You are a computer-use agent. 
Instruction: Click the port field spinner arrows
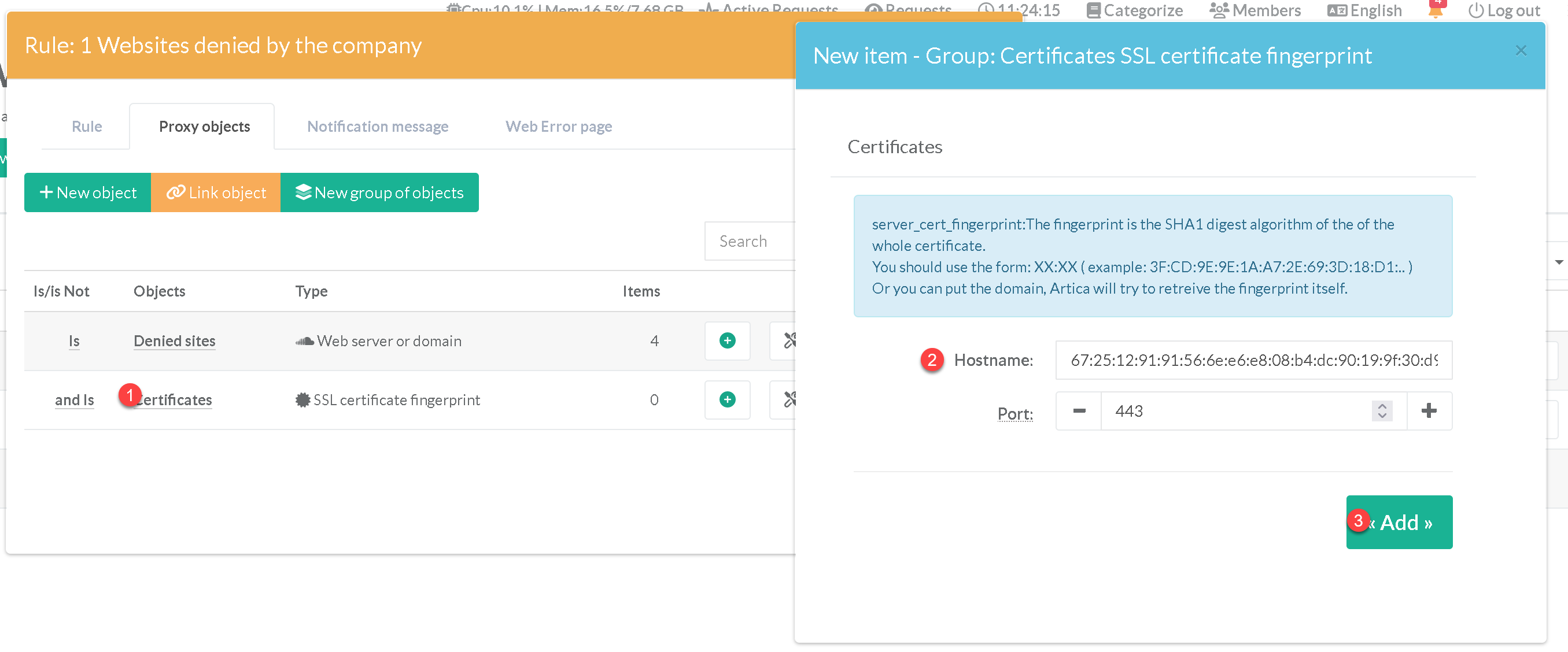point(1382,411)
